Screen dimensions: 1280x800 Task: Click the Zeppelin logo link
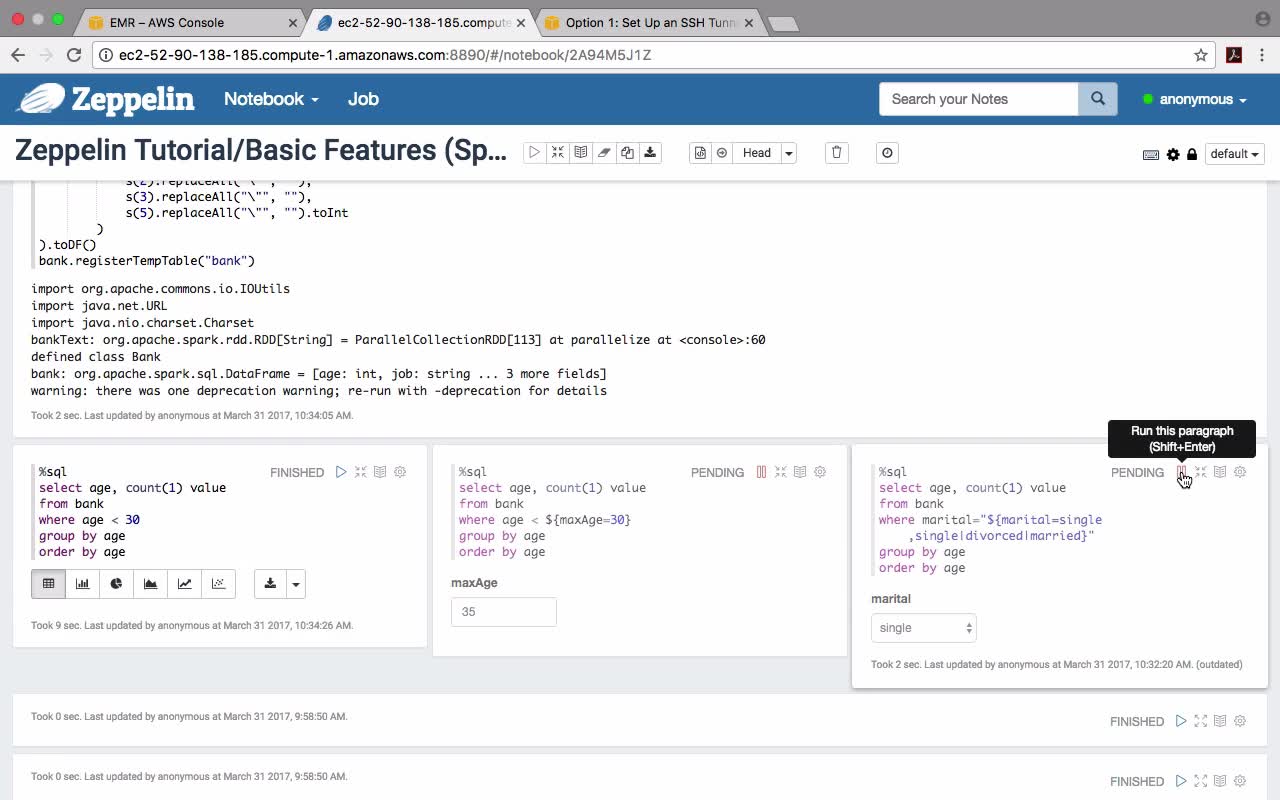107,99
